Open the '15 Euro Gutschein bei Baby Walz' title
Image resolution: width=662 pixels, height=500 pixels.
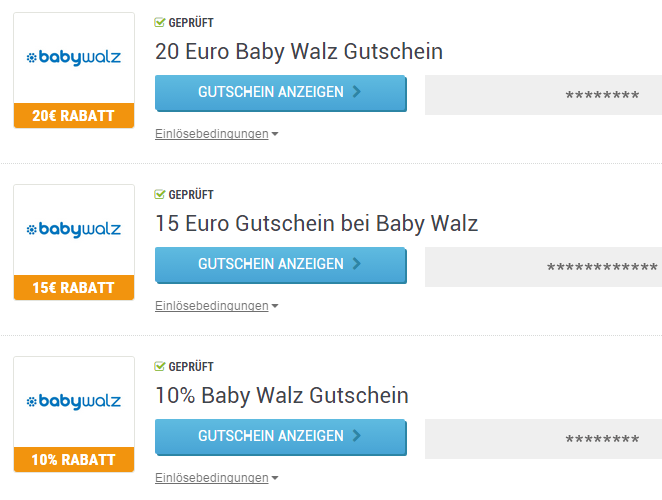click(317, 223)
